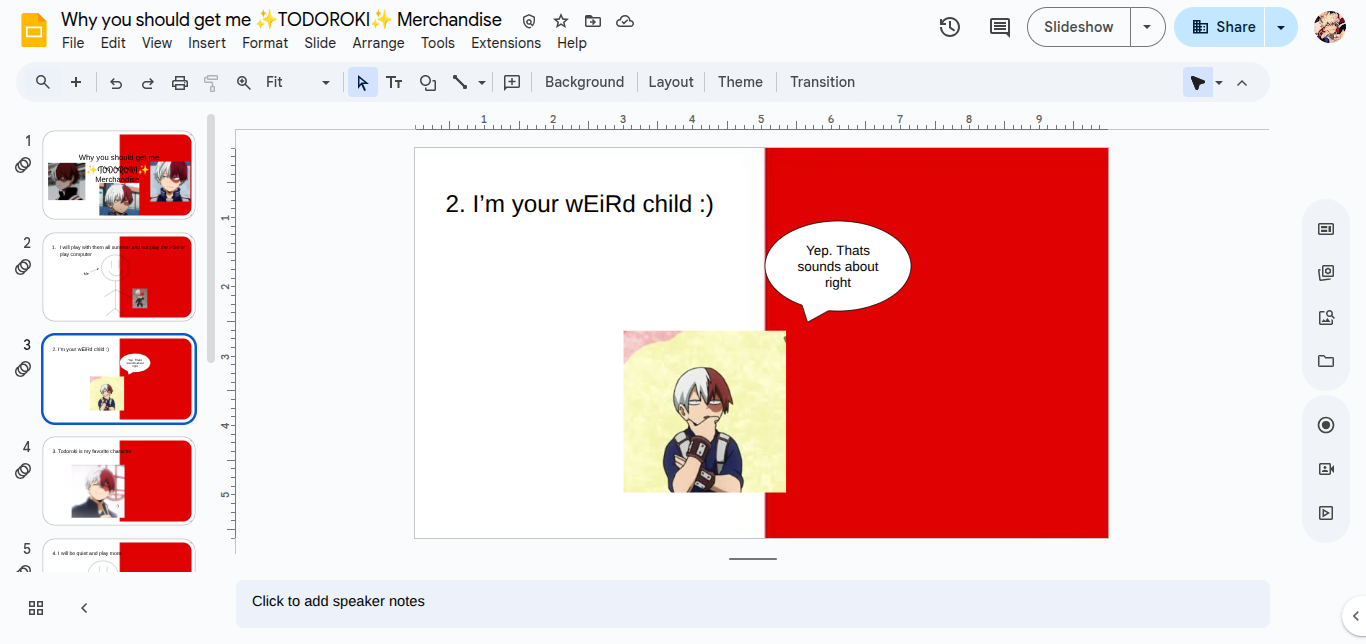Show the hidden side panel chevron
The width and height of the screenshot is (1366, 644).
(x=1355, y=616)
